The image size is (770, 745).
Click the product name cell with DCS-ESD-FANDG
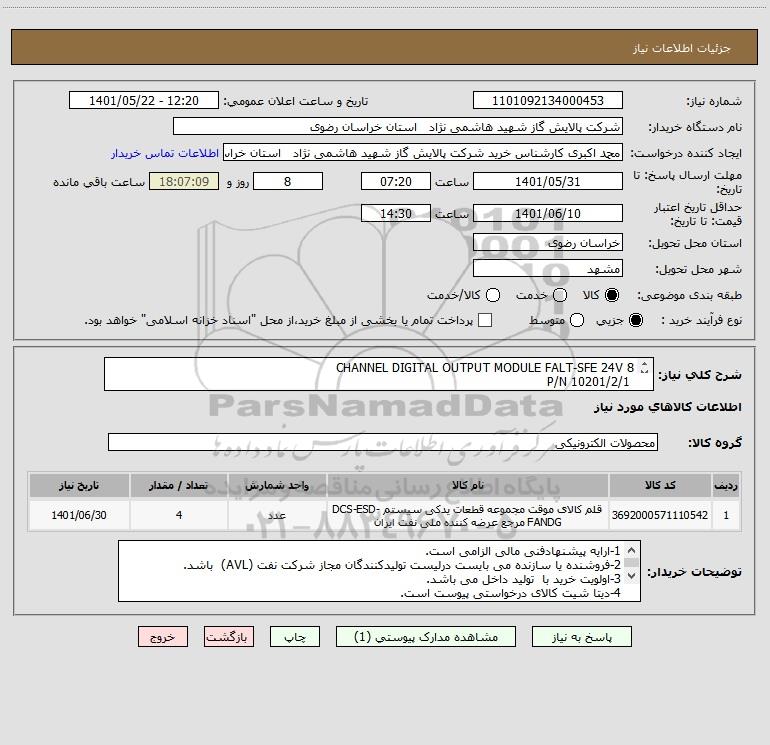(x=468, y=515)
